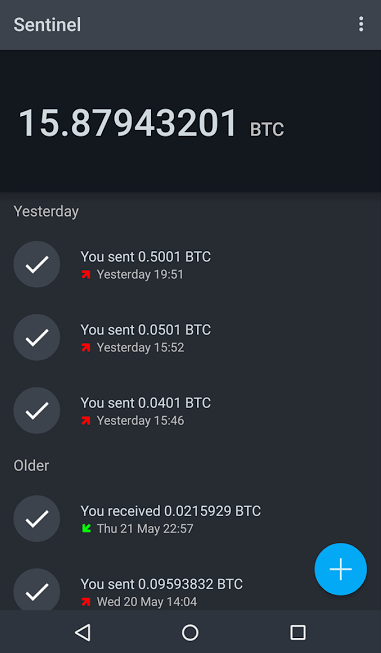This screenshot has width=381, height=653.
Task: Open the three-dot overflow menu
Action: click(361, 24)
